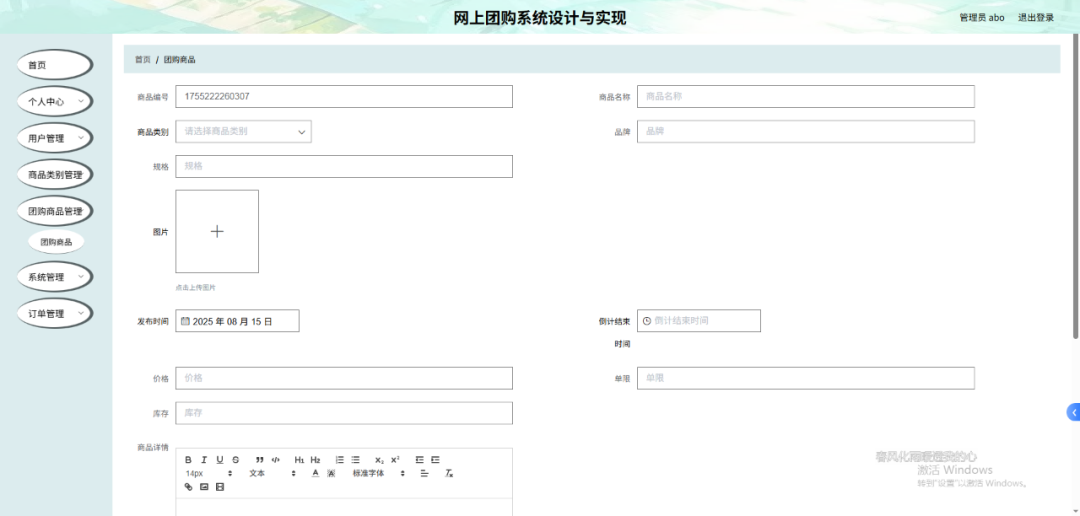Apply Heading 2 style
The width and height of the screenshot is (1080, 516).
(315, 460)
